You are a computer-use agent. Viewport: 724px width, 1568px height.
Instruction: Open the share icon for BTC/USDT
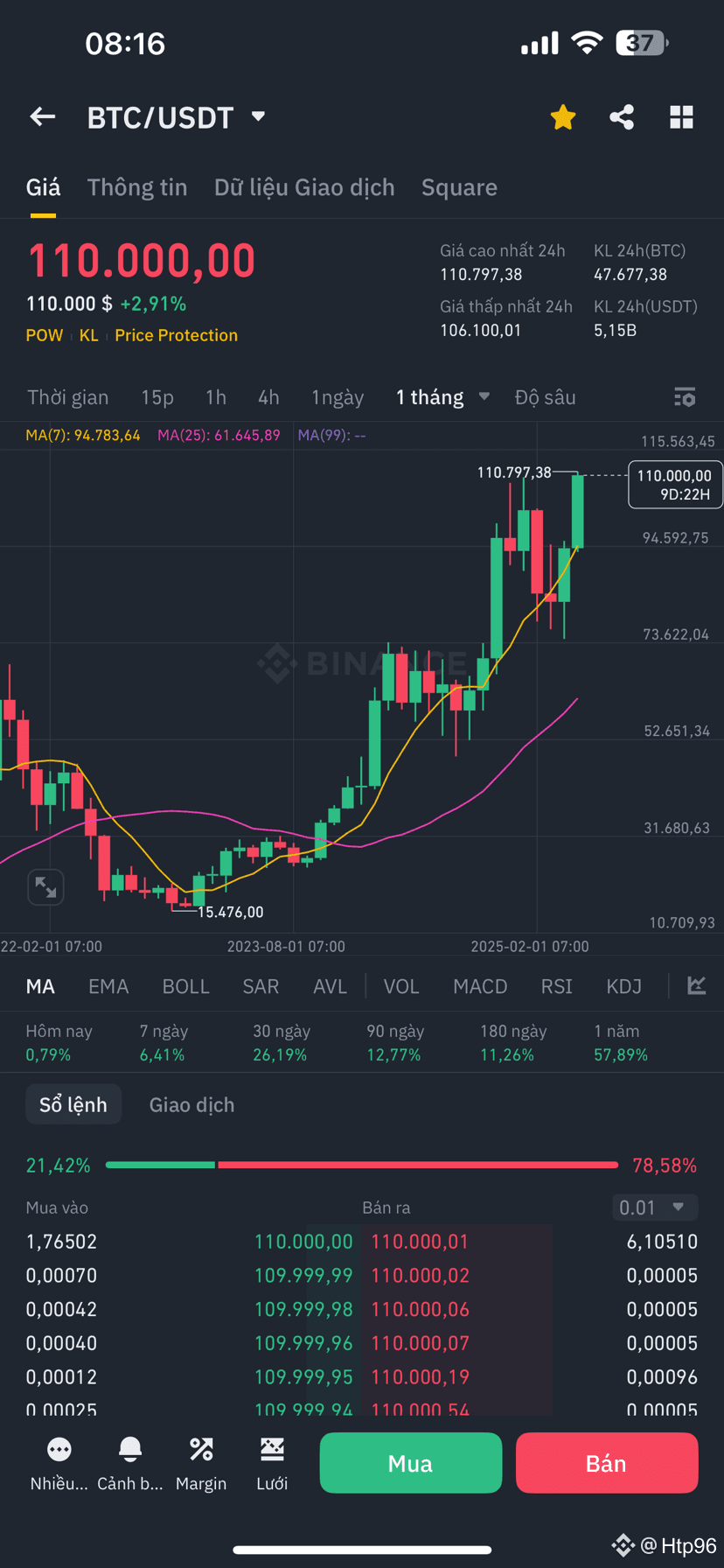[x=622, y=116]
